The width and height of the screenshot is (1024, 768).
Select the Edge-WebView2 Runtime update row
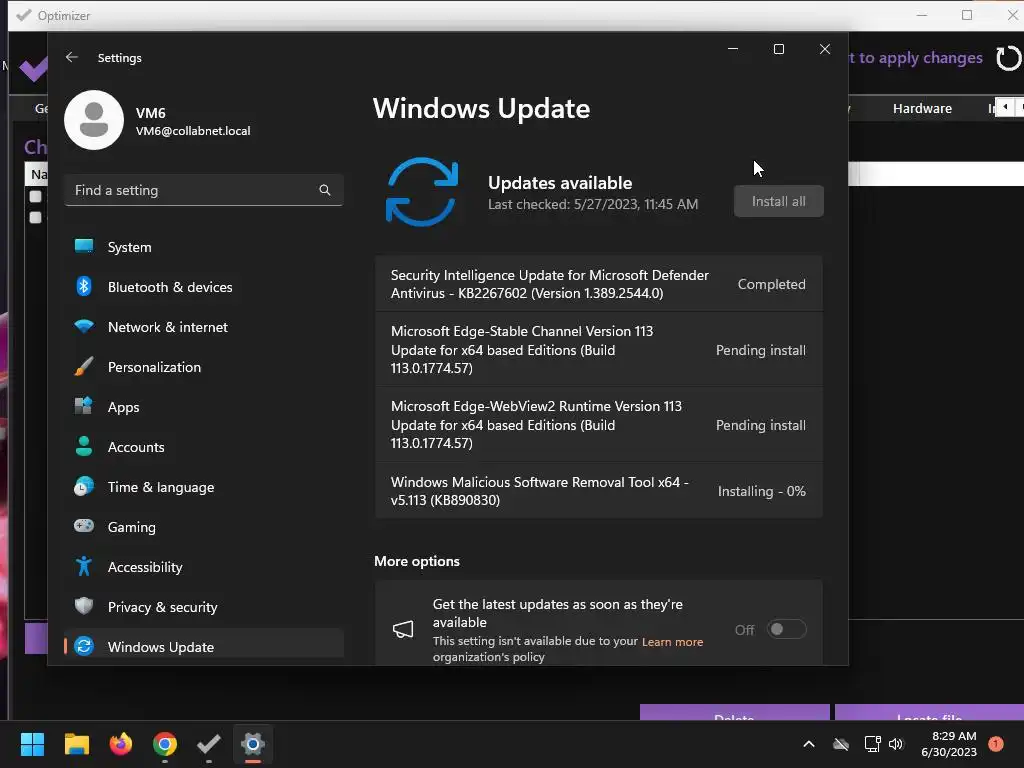(x=598, y=425)
